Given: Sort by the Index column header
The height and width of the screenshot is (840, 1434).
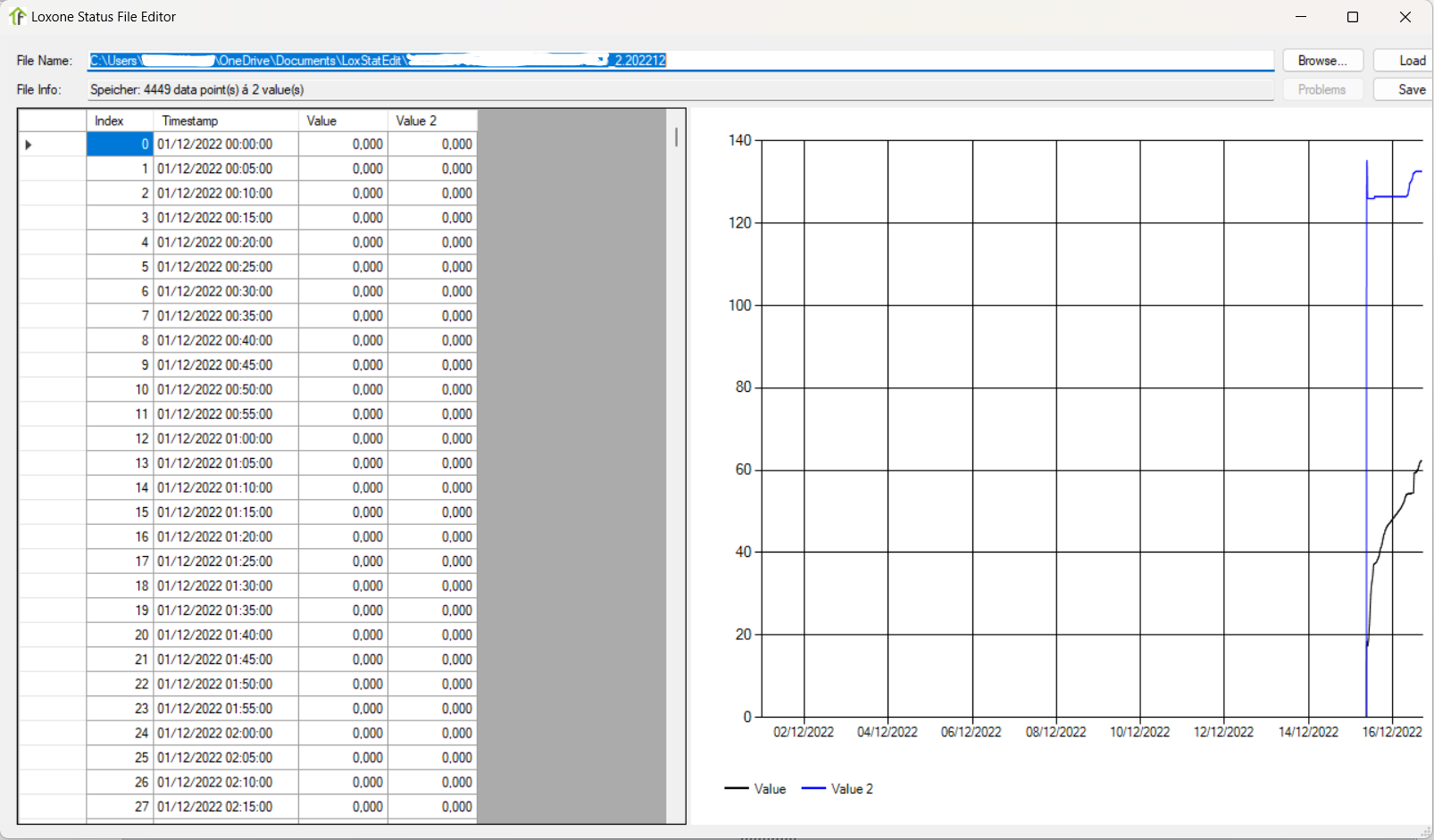Looking at the screenshot, I should click(x=120, y=121).
